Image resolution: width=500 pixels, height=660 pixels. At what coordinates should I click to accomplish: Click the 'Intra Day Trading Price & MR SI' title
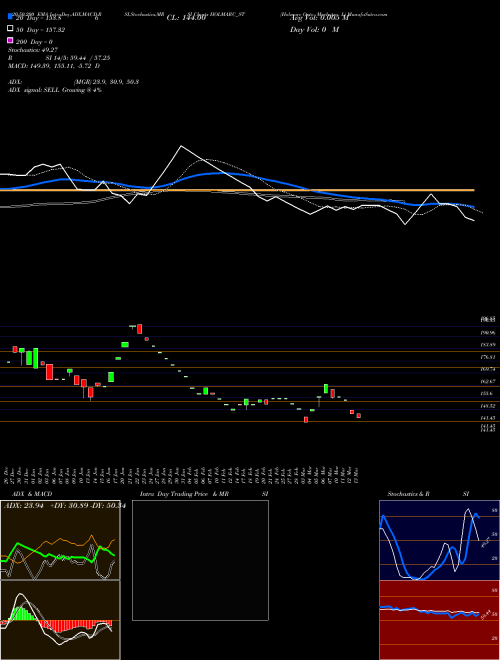pos(204,494)
